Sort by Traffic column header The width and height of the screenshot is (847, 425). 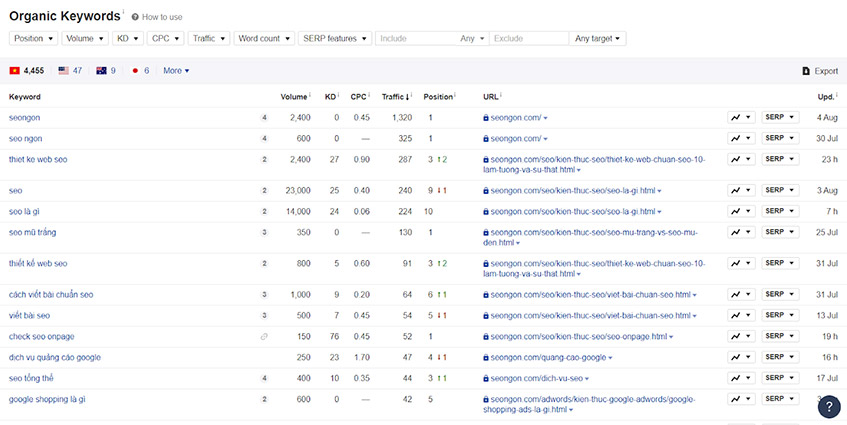394,97
